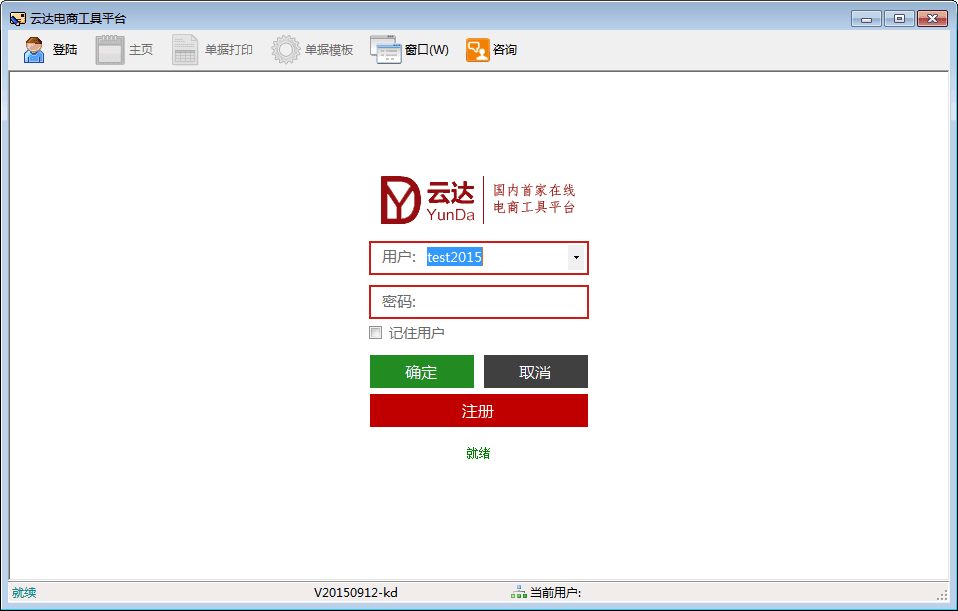The height and width of the screenshot is (611, 958).
Task: Close the 云达电商工具平台 window
Action: coord(932,18)
